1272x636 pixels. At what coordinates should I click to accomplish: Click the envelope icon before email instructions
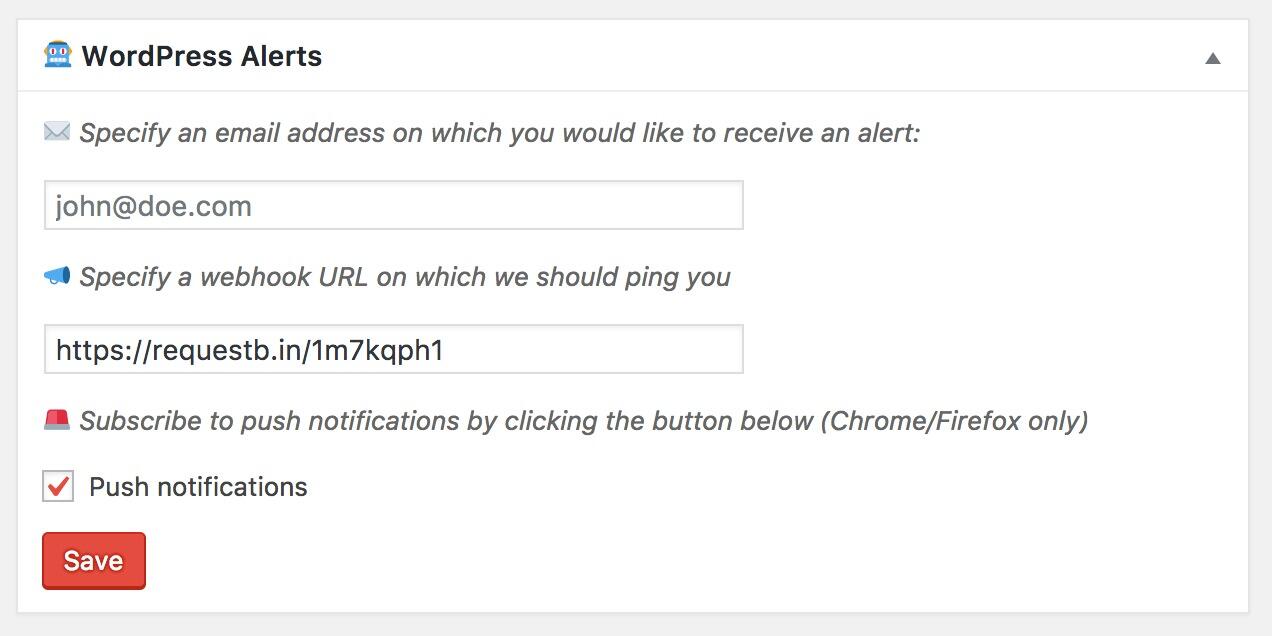57,132
